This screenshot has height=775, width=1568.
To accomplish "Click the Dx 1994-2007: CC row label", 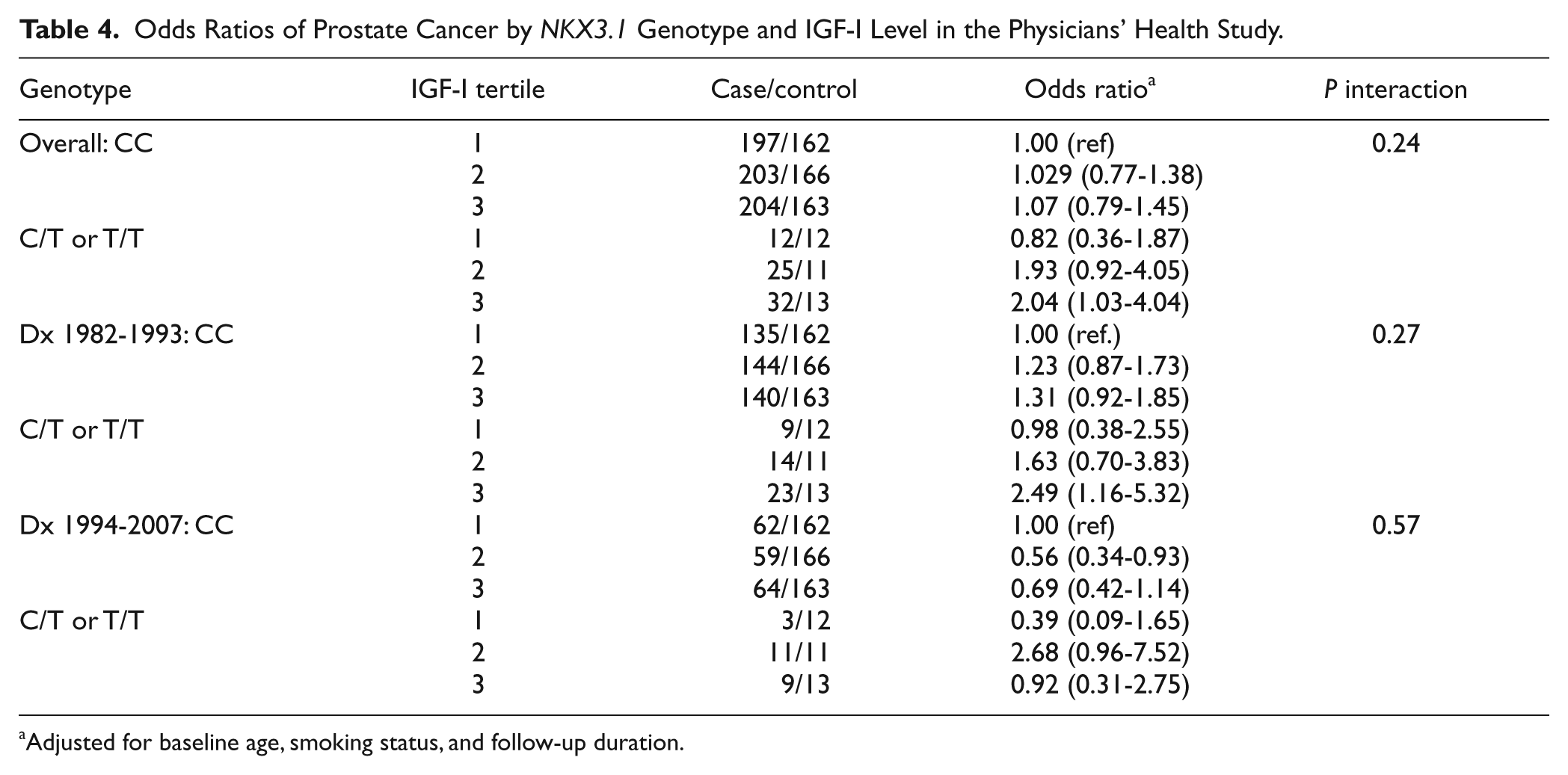I will [x=126, y=525].
